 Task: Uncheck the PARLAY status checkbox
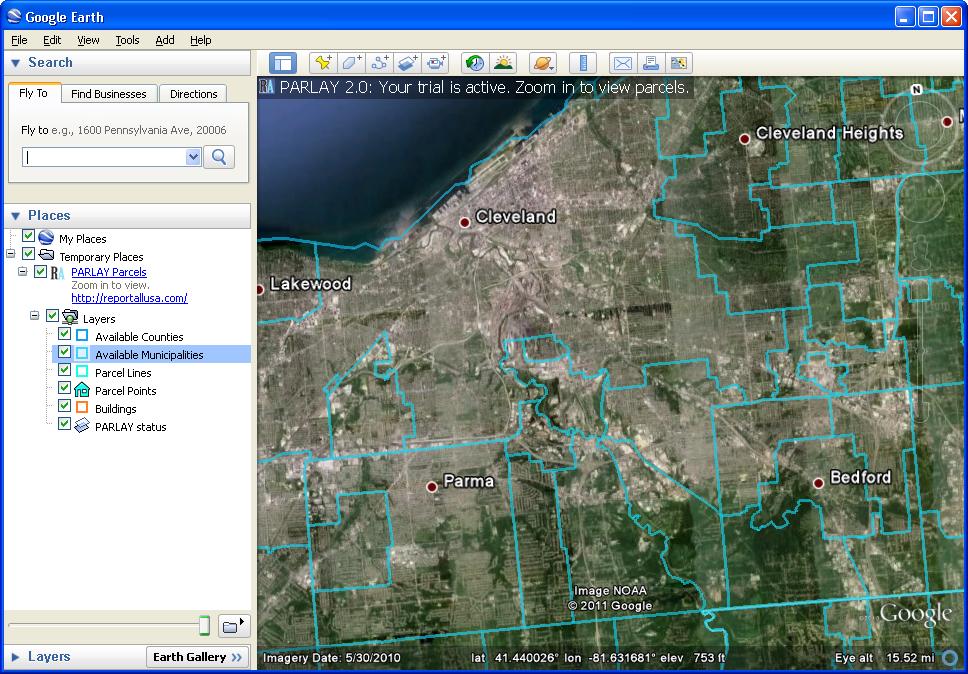point(64,423)
